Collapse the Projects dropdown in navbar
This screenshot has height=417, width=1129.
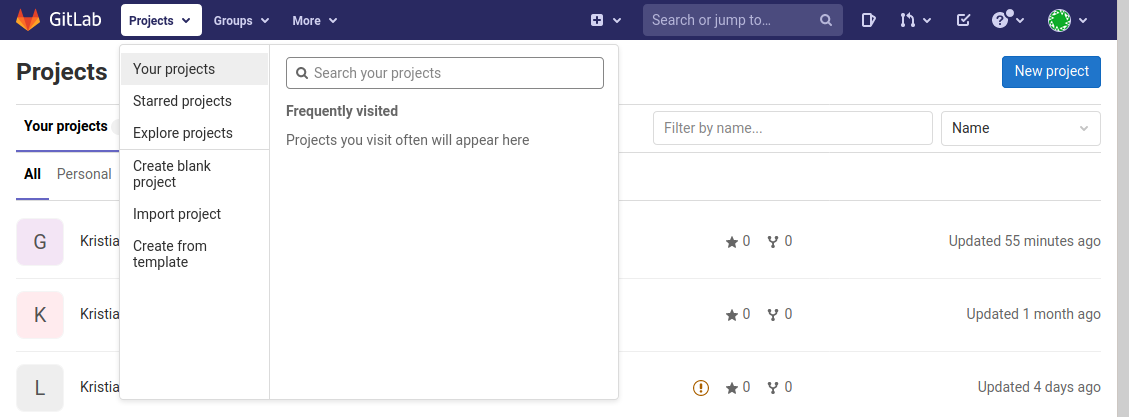click(160, 20)
